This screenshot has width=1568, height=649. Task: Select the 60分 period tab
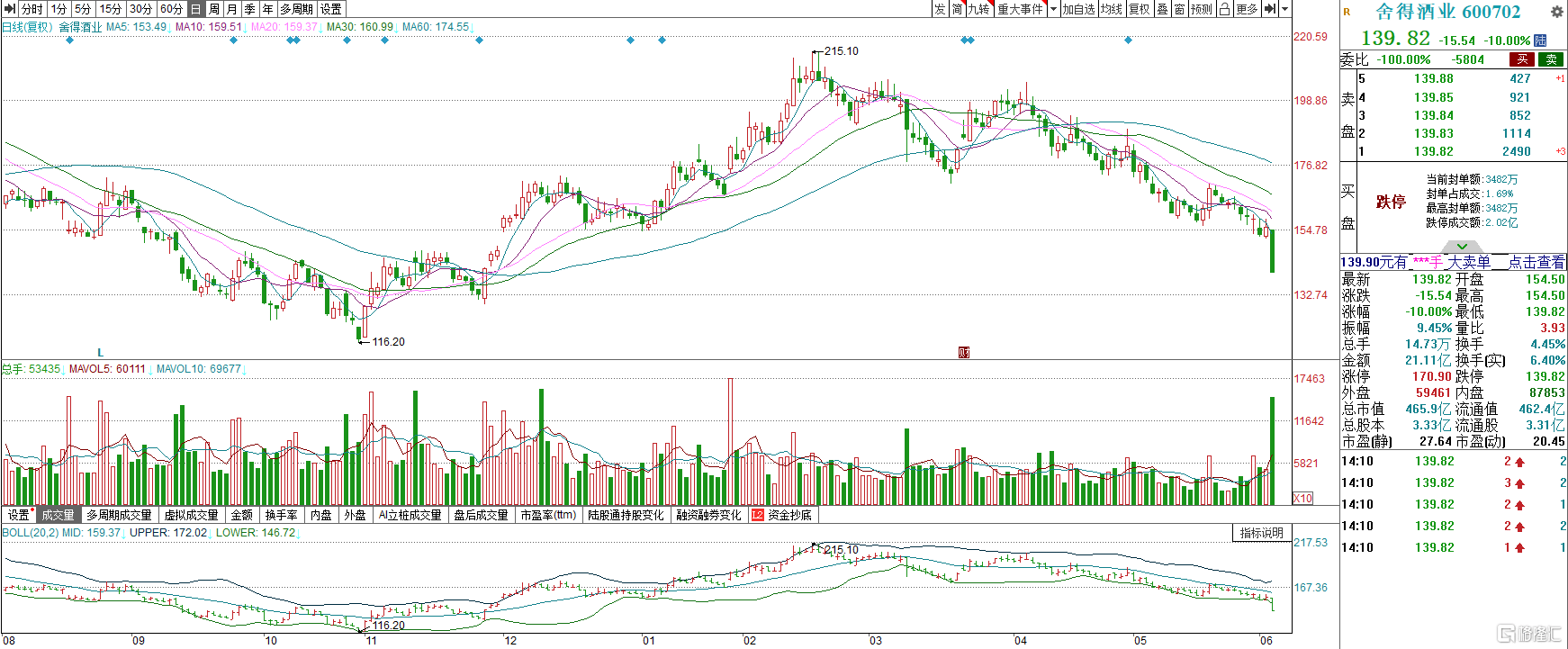click(x=171, y=9)
